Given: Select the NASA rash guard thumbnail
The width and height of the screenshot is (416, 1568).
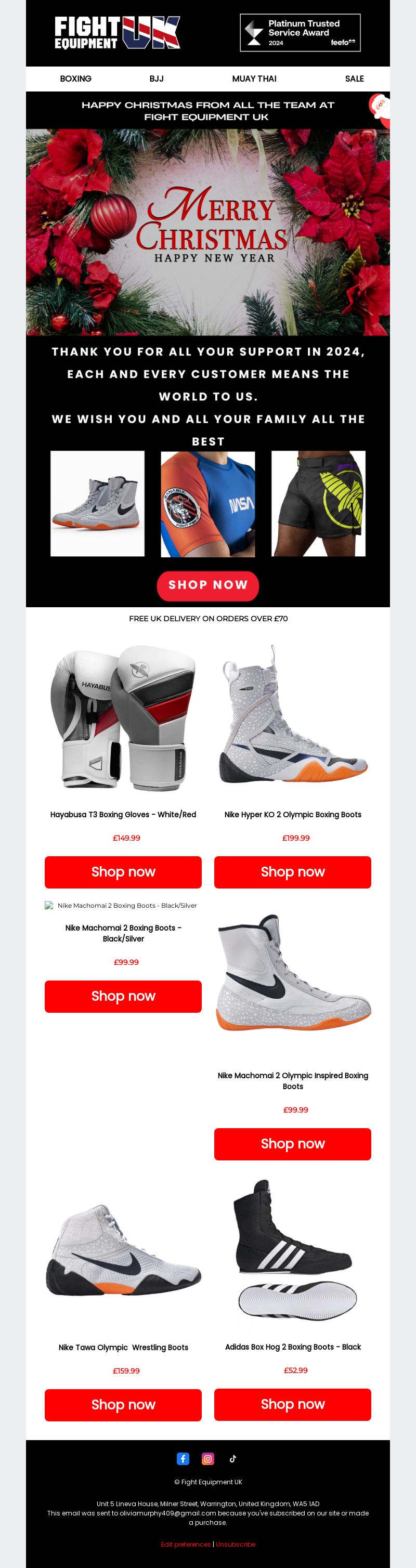Looking at the screenshot, I should click(207, 503).
